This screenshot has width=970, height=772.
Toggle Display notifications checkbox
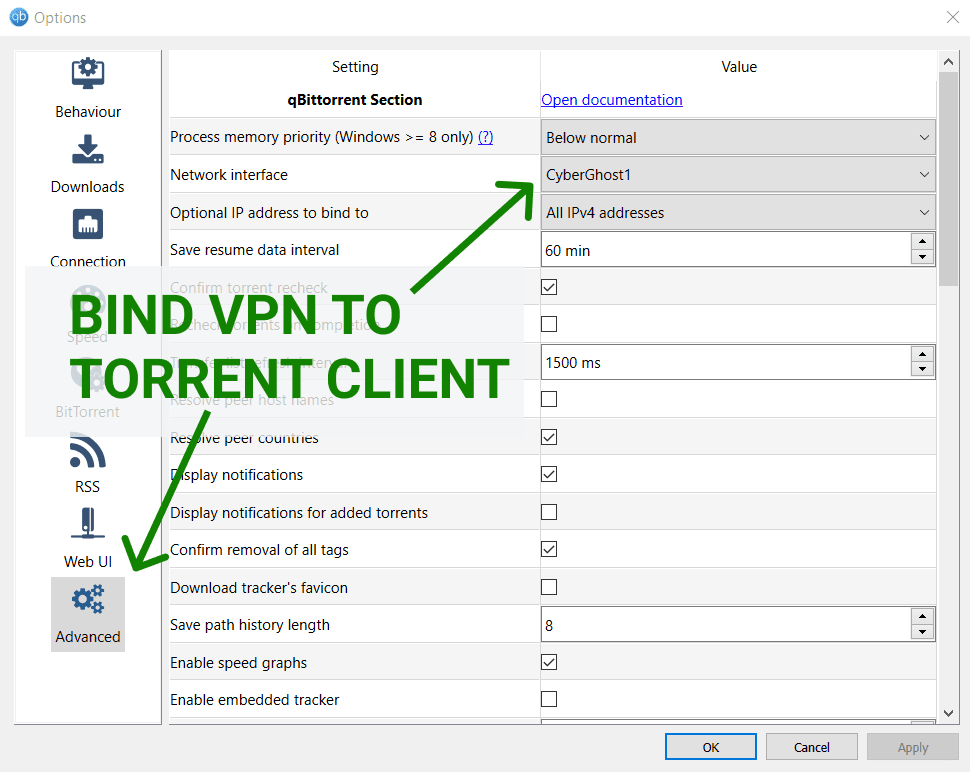[x=549, y=474]
